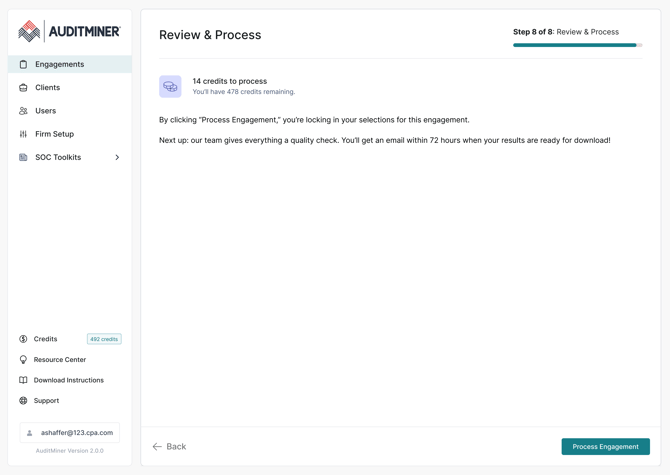The width and height of the screenshot is (670, 475).
Task: Click the Support globe icon
Action: pyautogui.click(x=24, y=401)
